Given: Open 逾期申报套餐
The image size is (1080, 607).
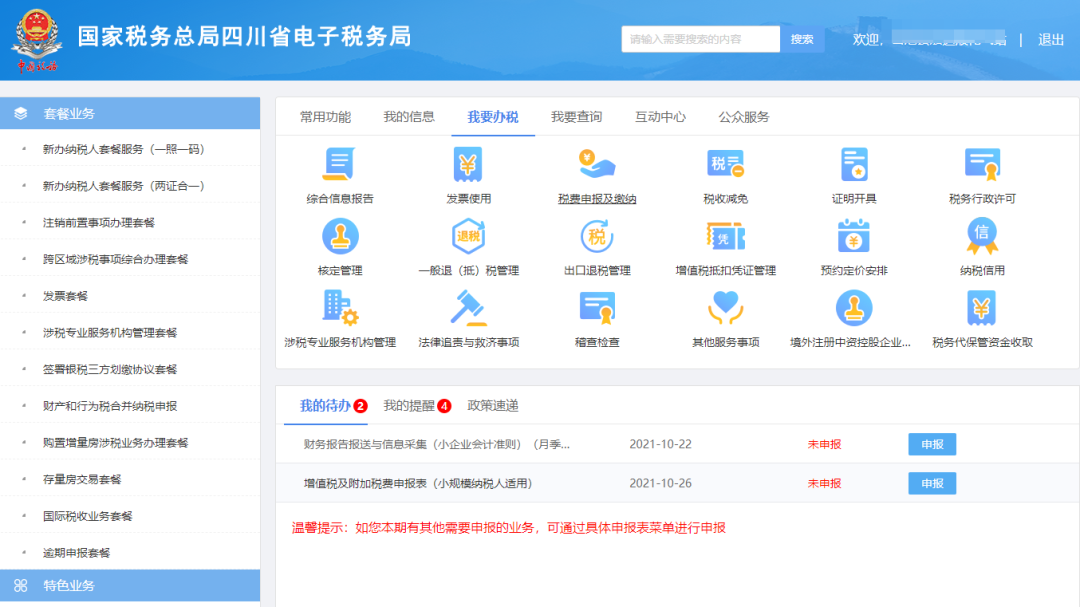Looking at the screenshot, I should pyautogui.click(x=76, y=553).
